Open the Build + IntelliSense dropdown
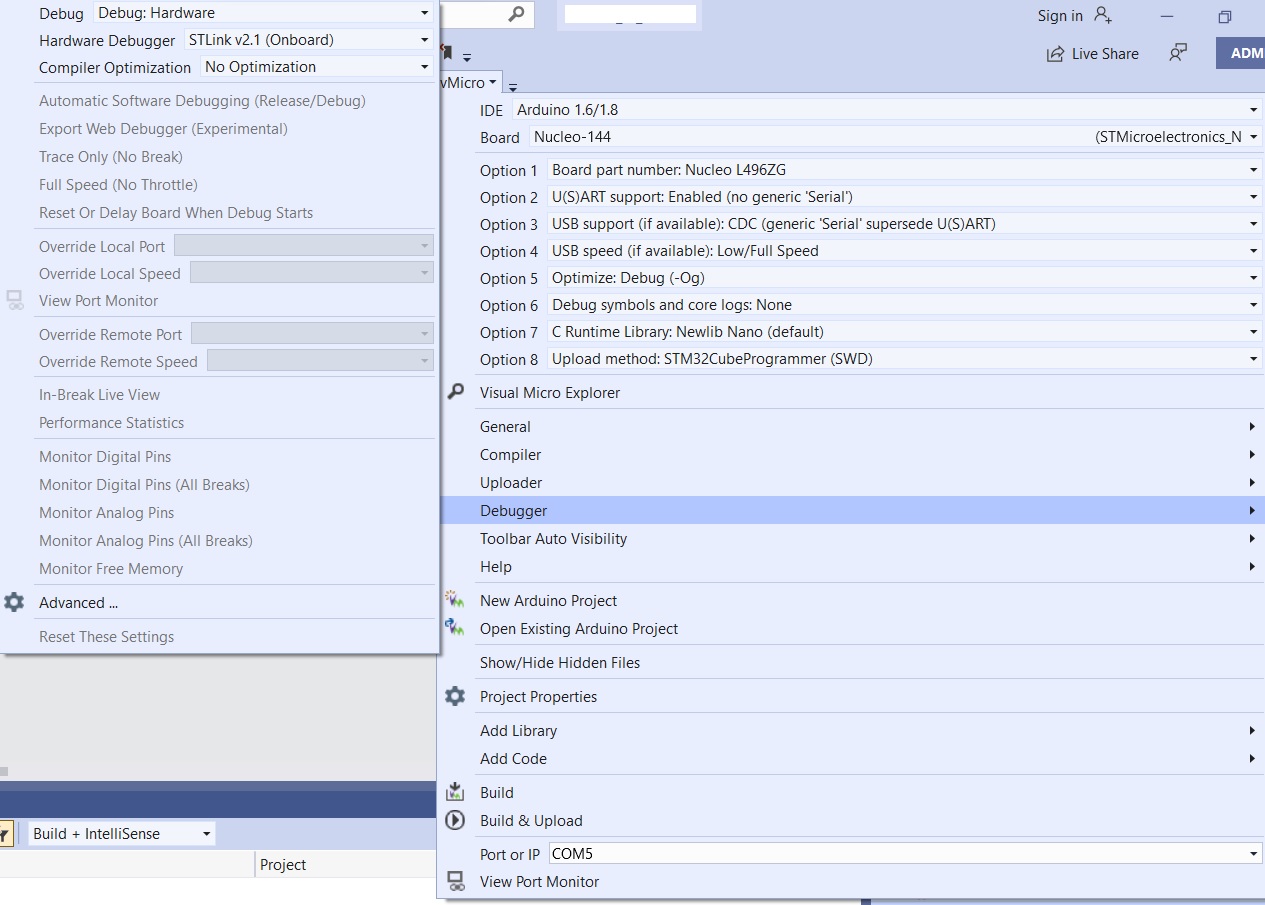Screen dimensions: 1265x905 point(122,833)
